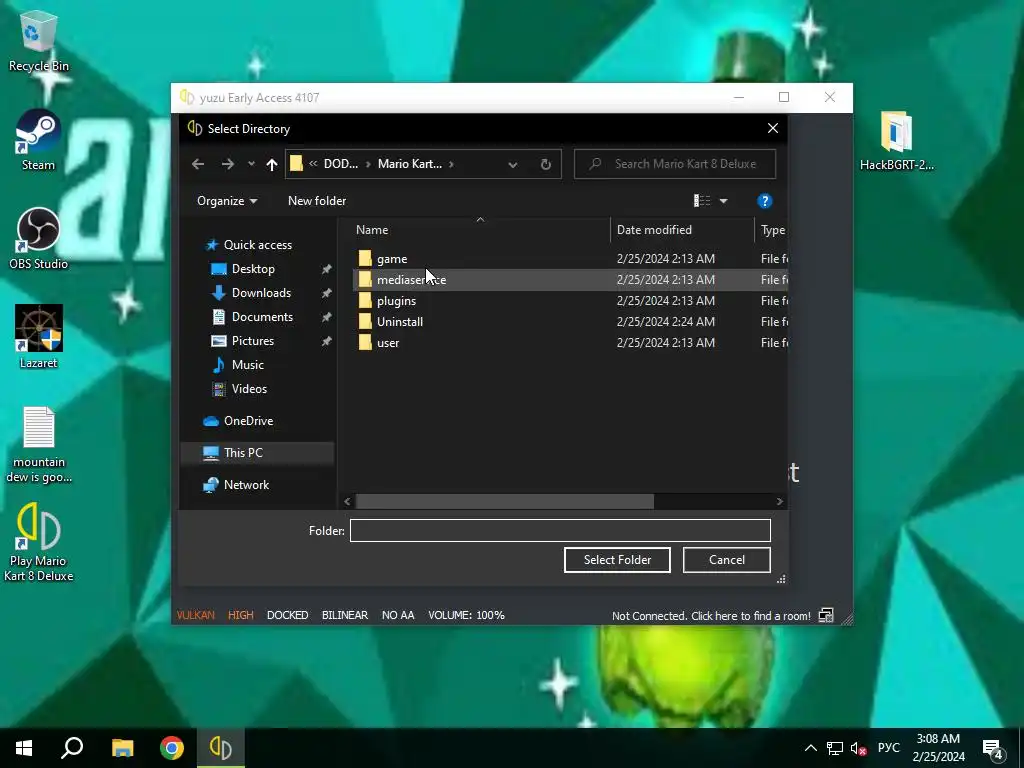Open File Explorer from the taskbar
The width and height of the screenshot is (1024, 768).
click(122, 748)
